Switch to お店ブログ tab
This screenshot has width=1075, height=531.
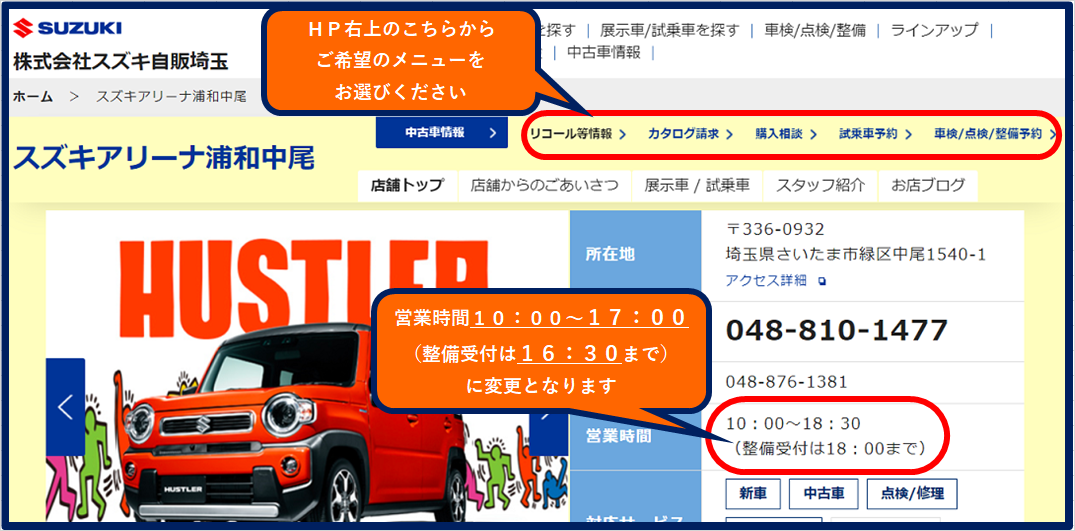pos(928,186)
